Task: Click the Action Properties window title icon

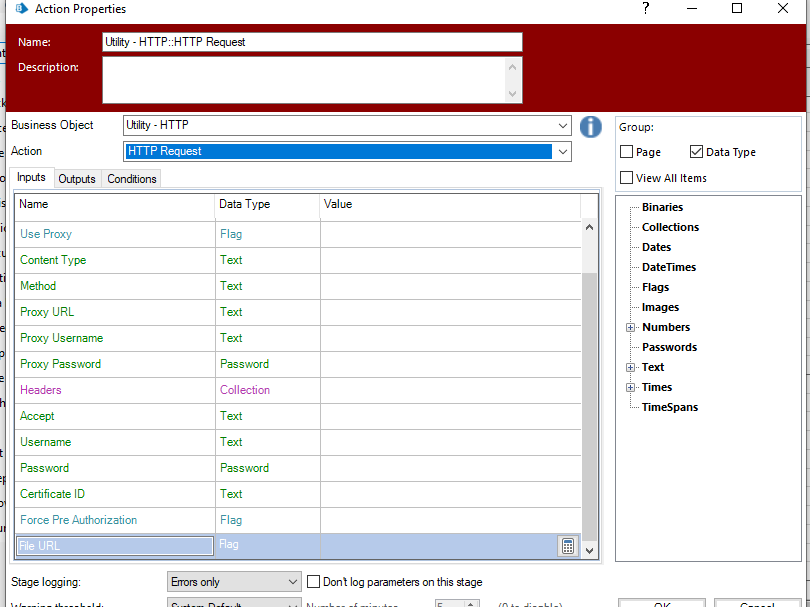Action: pyautogui.click(x=20, y=9)
